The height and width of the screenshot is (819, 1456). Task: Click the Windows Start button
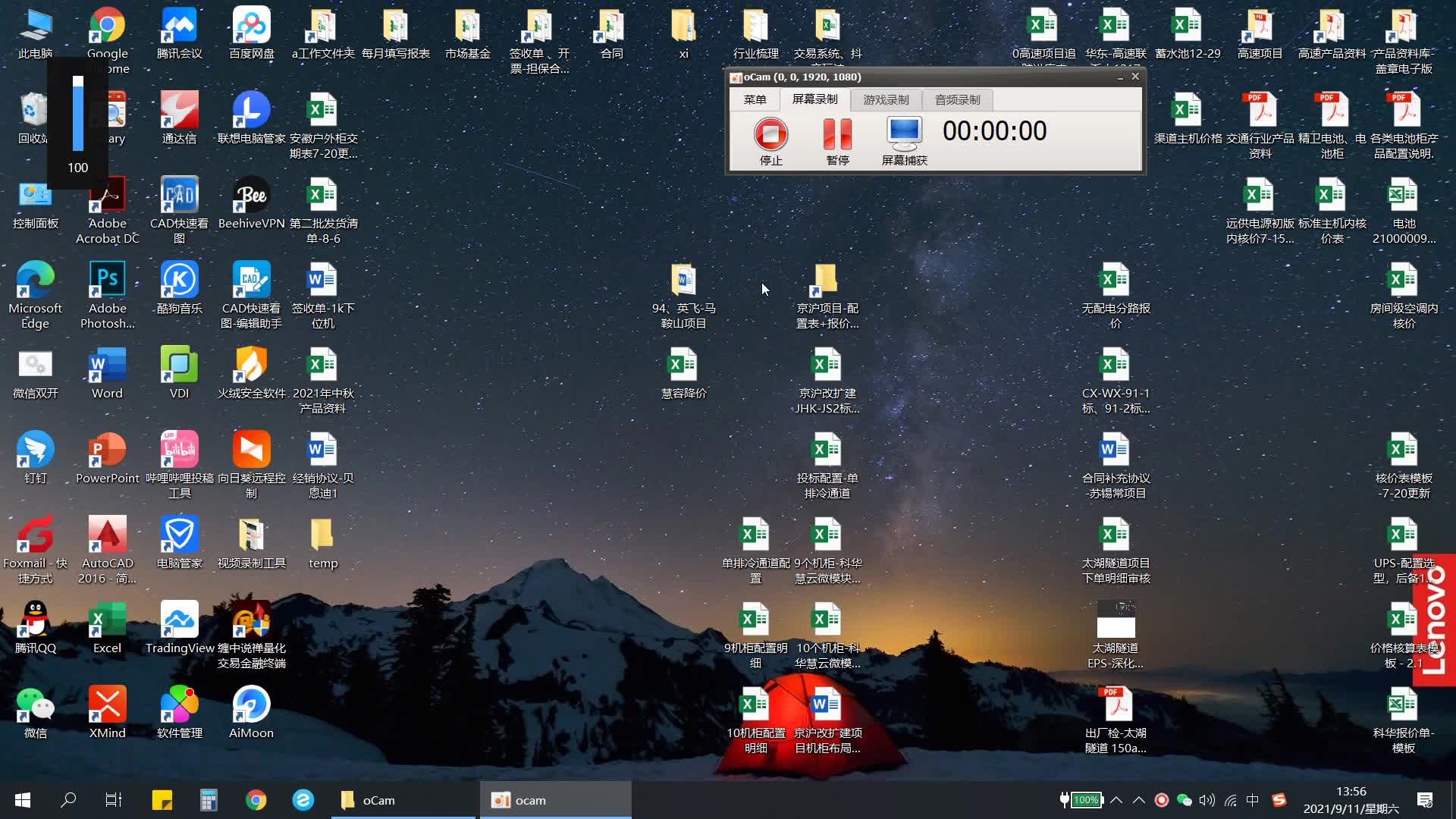coord(23,800)
